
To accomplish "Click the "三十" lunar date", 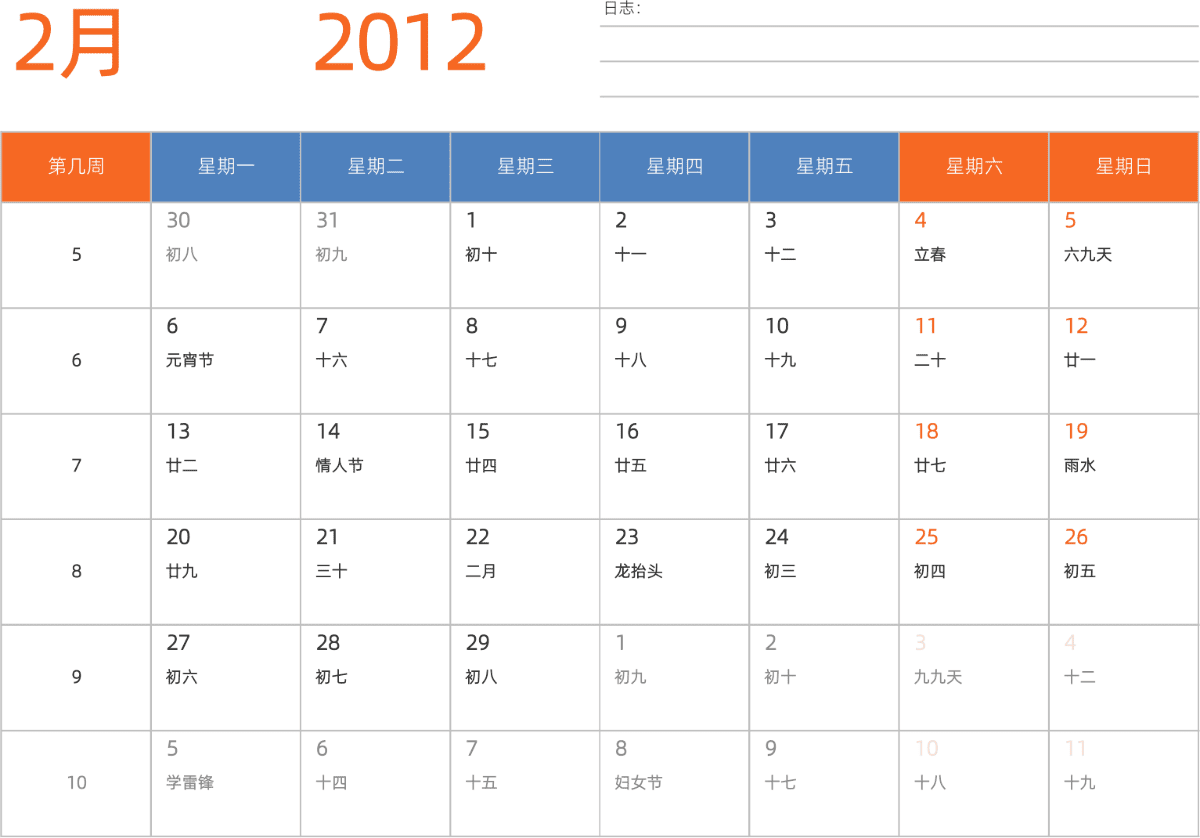I will pos(332,572).
